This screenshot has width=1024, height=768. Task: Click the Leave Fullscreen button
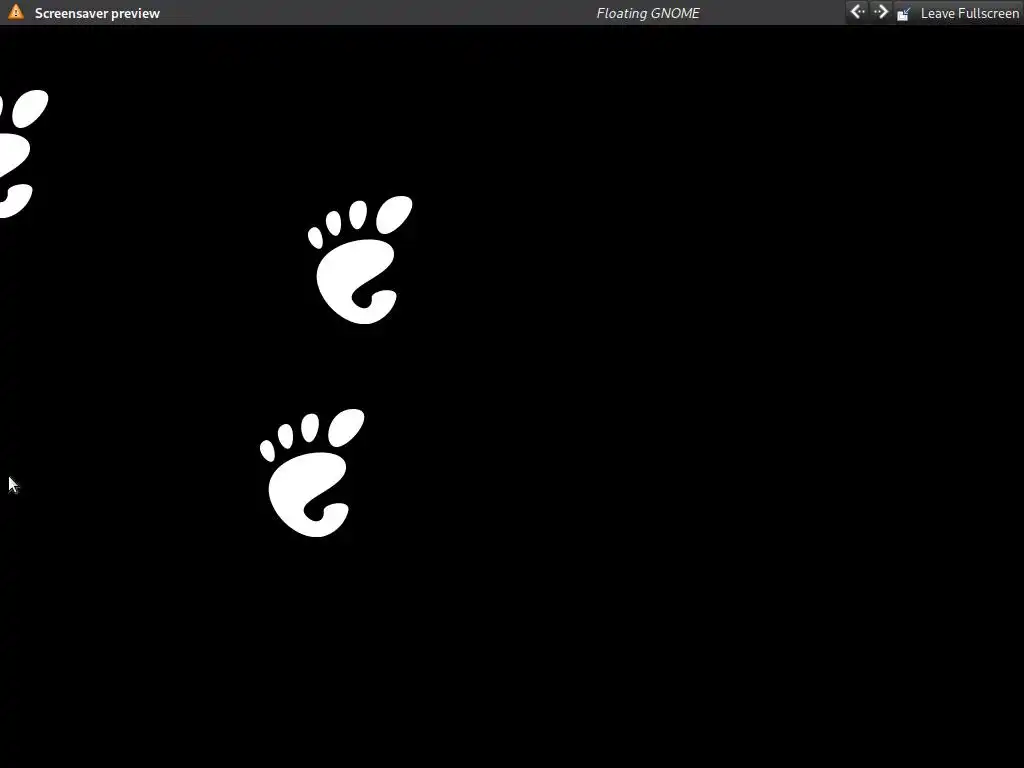click(957, 13)
